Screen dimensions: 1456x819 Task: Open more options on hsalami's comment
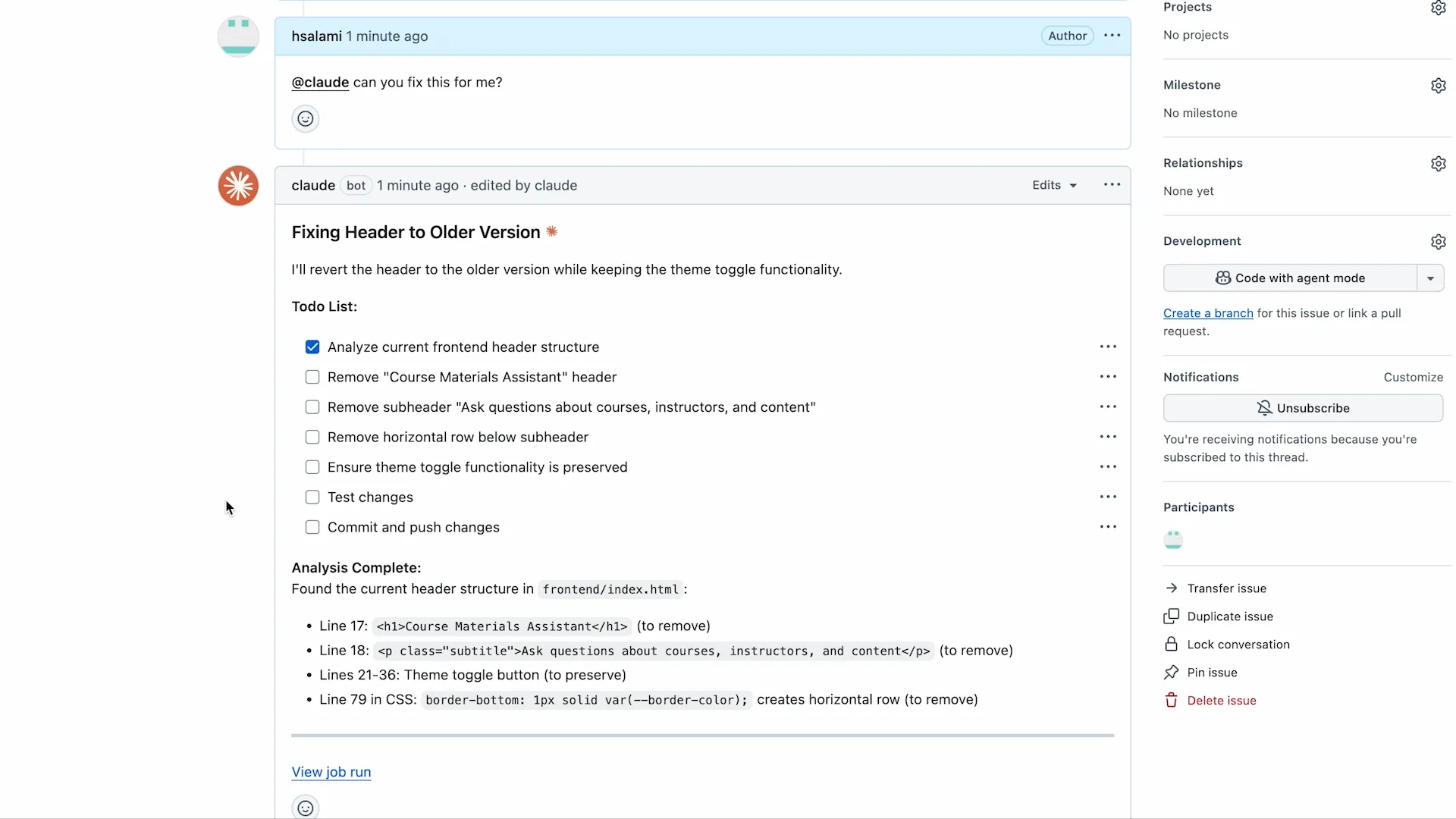tap(1112, 36)
